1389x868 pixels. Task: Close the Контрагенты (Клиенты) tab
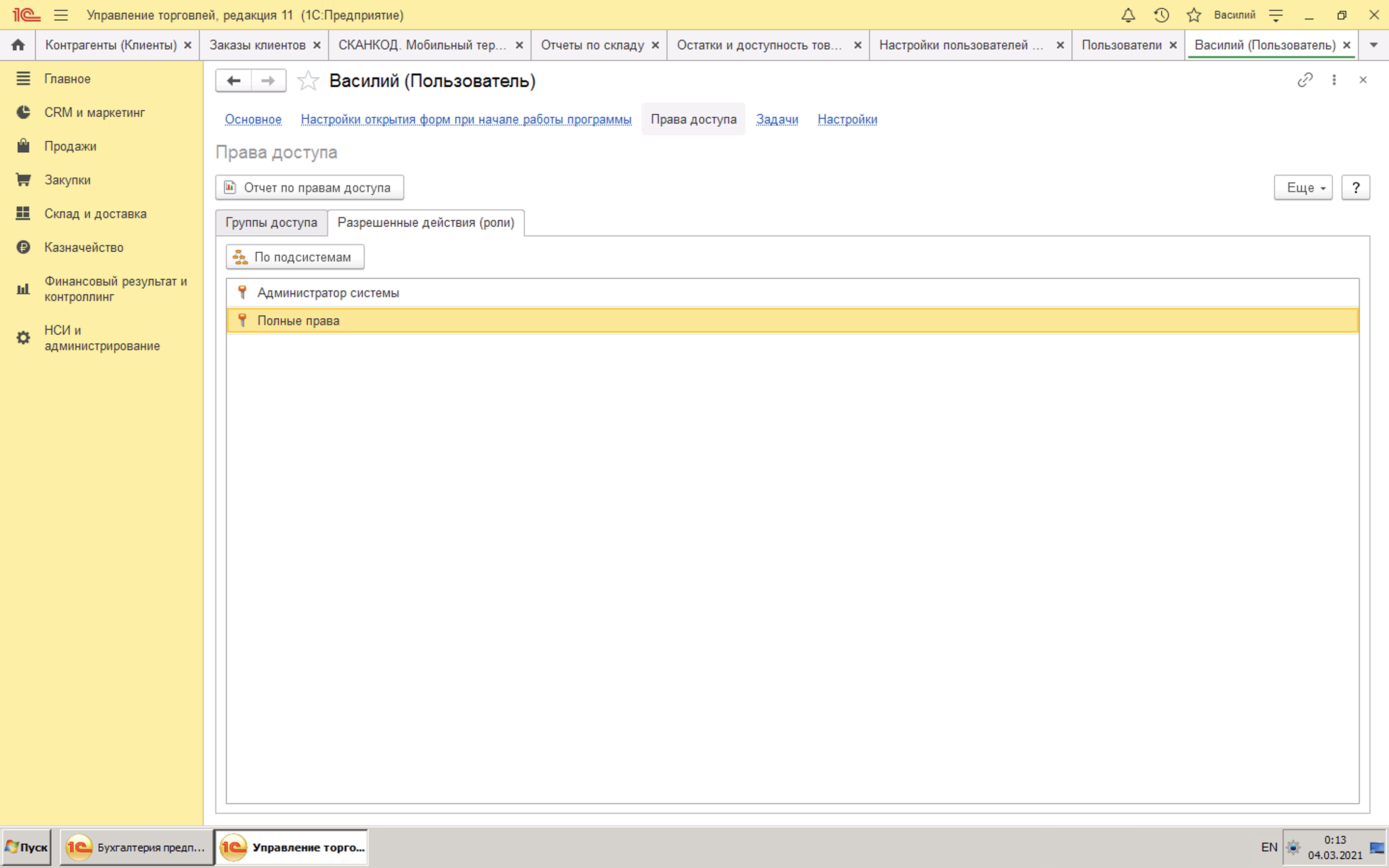click(188, 45)
